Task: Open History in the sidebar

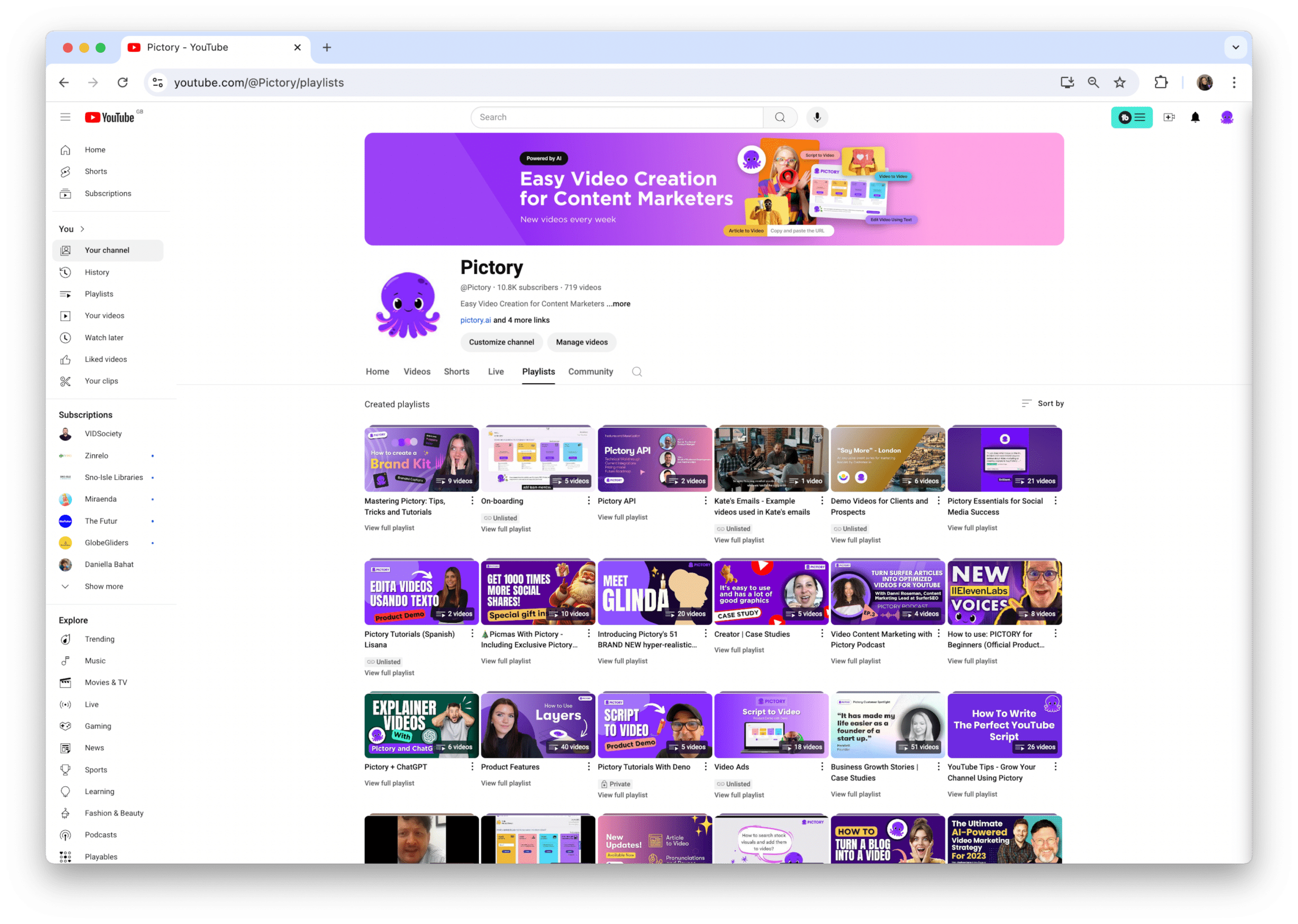Action: [108, 272]
